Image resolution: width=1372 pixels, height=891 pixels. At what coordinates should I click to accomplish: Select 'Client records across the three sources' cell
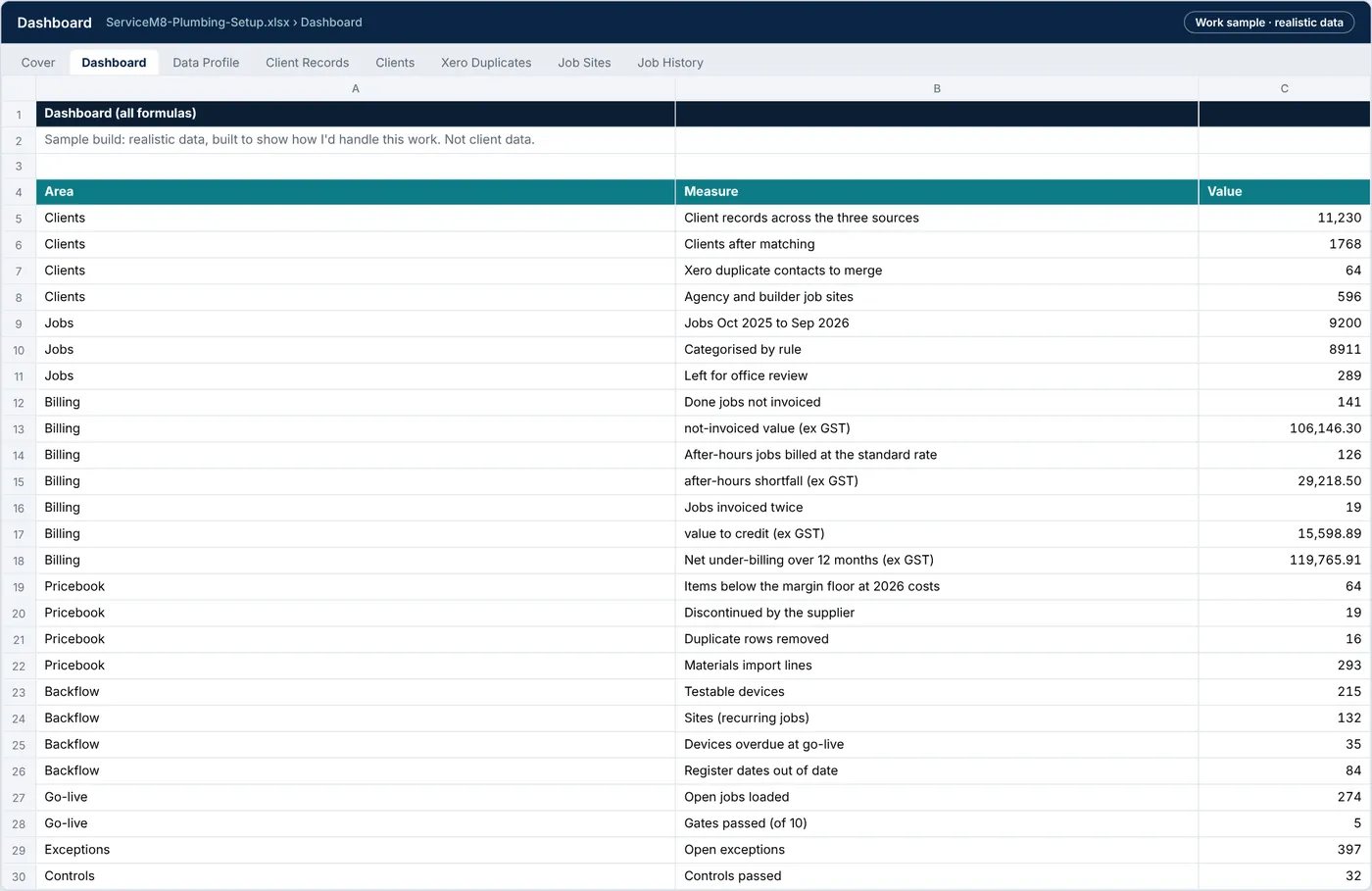coord(937,219)
